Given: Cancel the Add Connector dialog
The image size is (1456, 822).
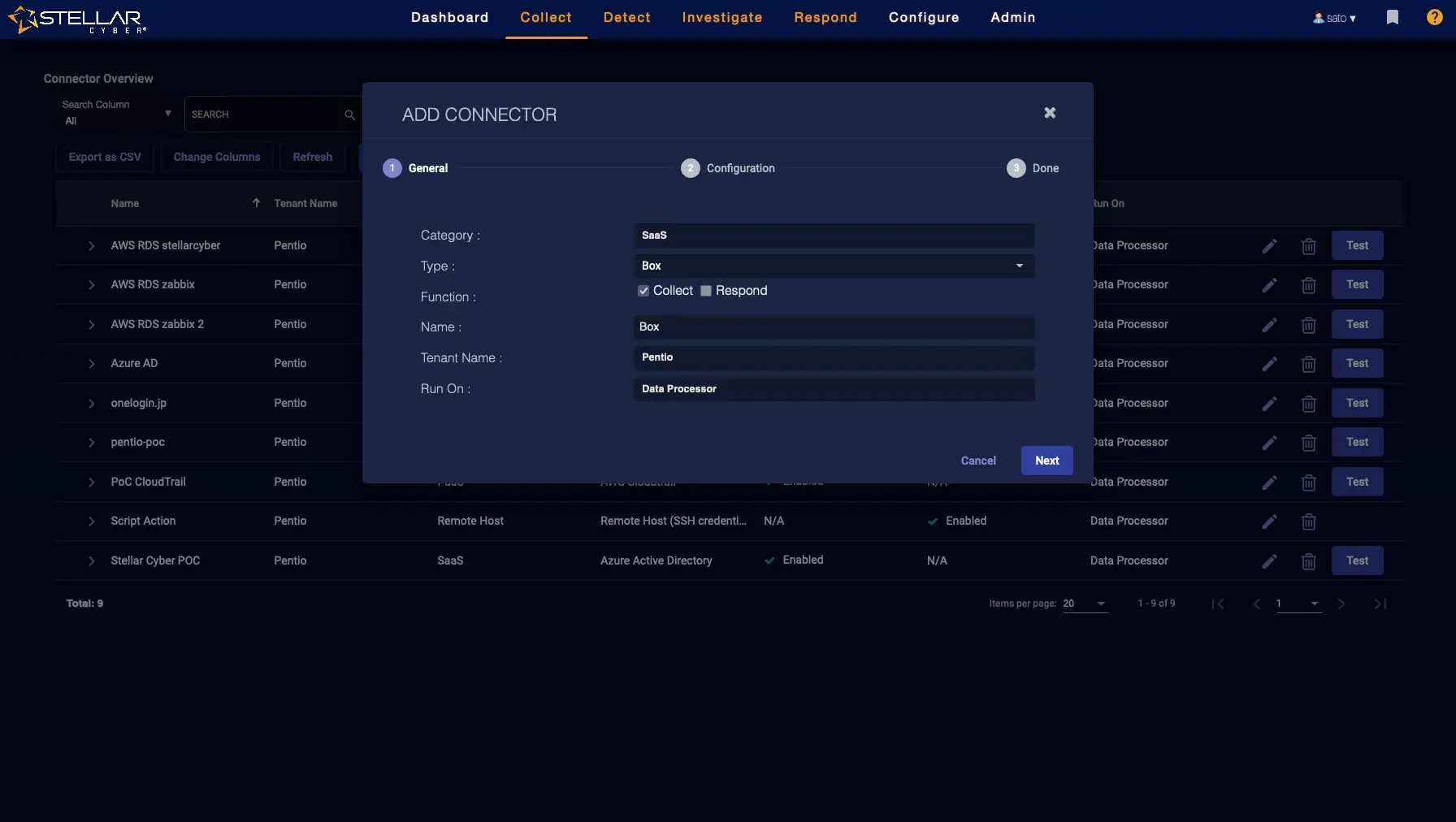Looking at the screenshot, I should pos(977,461).
